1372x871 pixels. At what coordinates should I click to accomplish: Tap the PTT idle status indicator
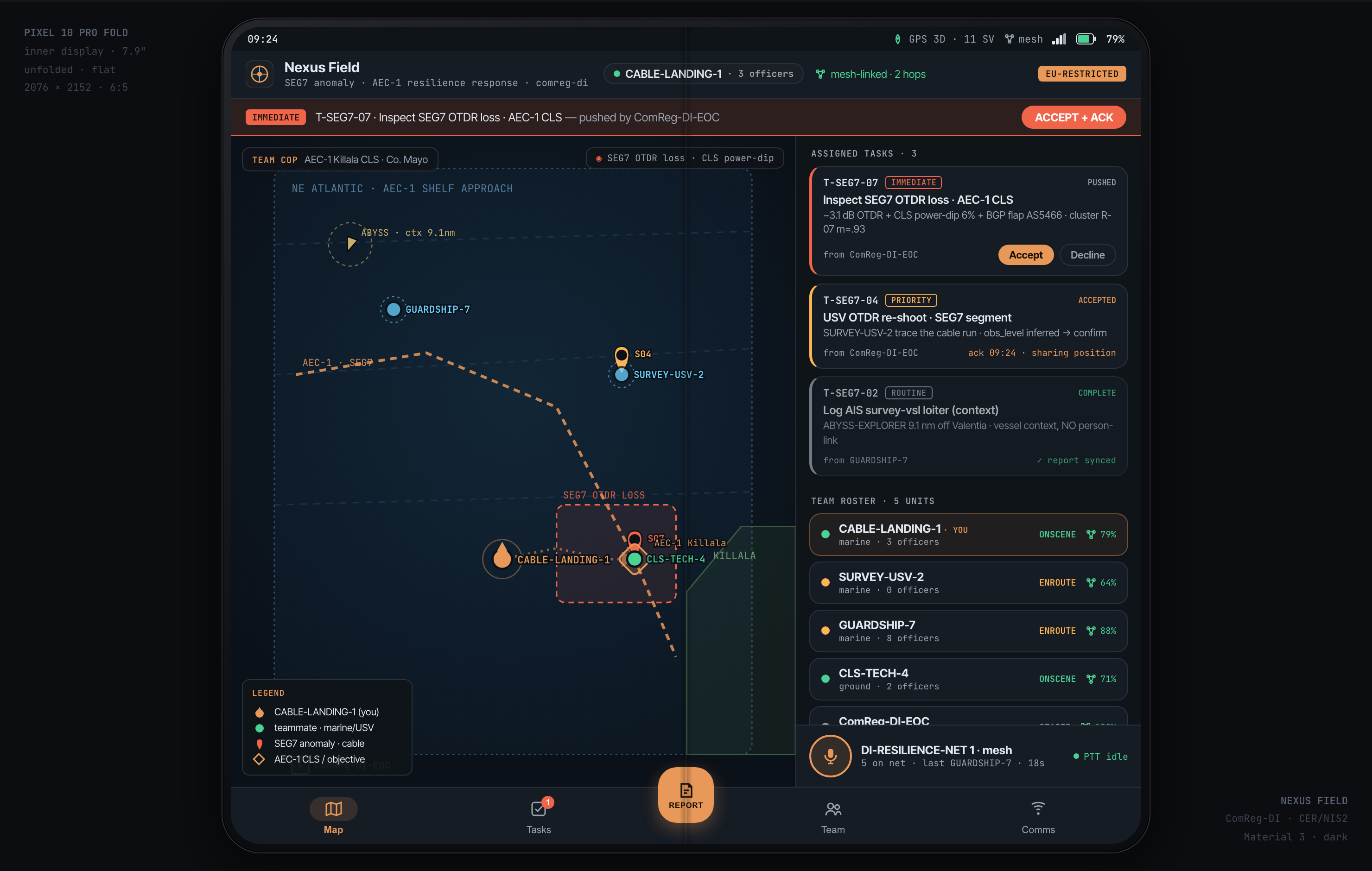[1100, 757]
